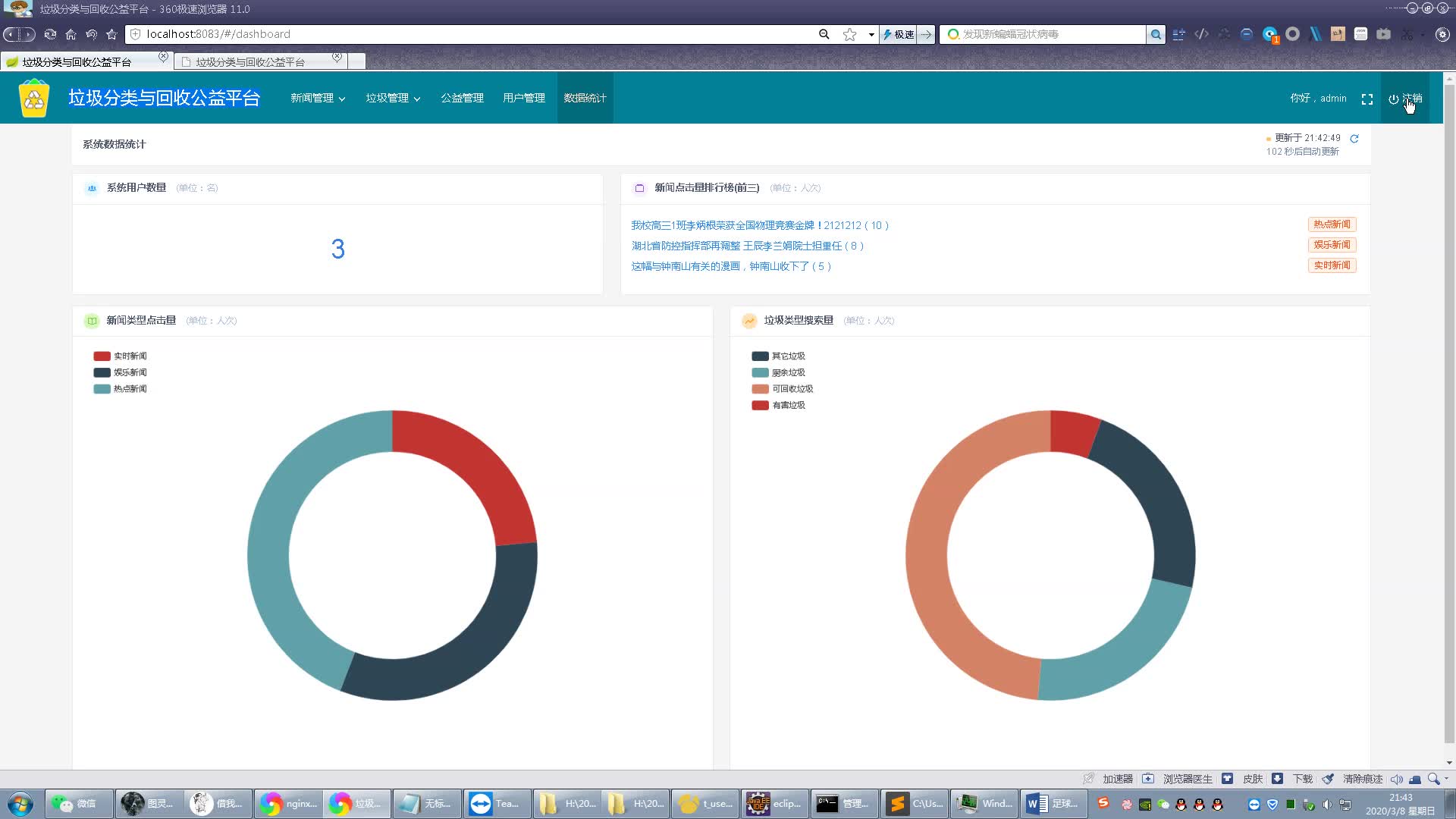
Task: Expand the 垃圾管理 dropdown menu
Action: click(393, 98)
